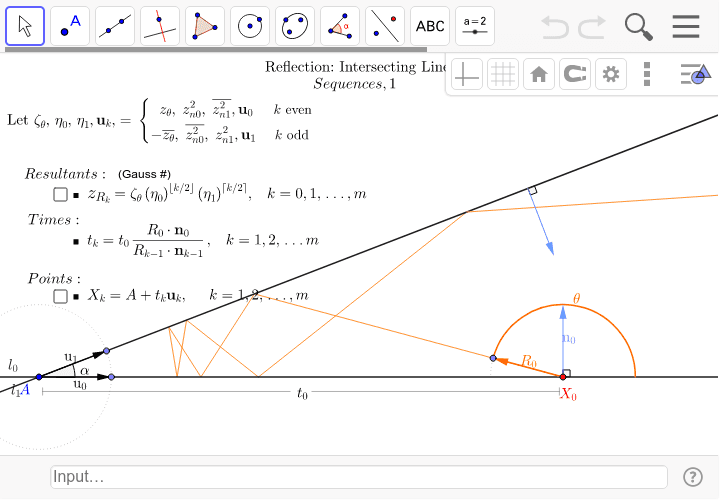The image size is (720, 500).
Task: Select the Point tool
Action: [x=70, y=26]
